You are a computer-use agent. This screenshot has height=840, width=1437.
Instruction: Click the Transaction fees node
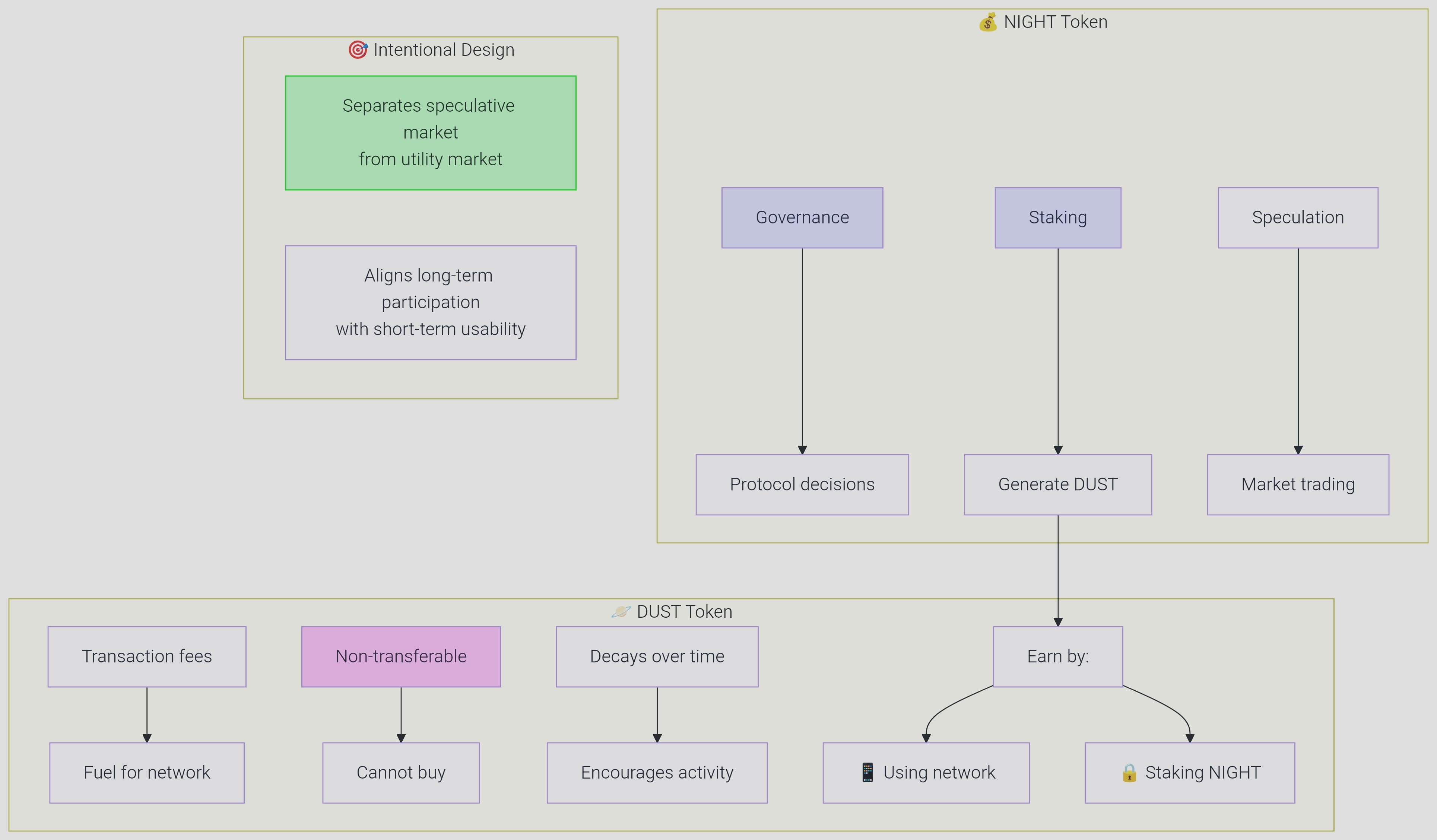(x=146, y=656)
